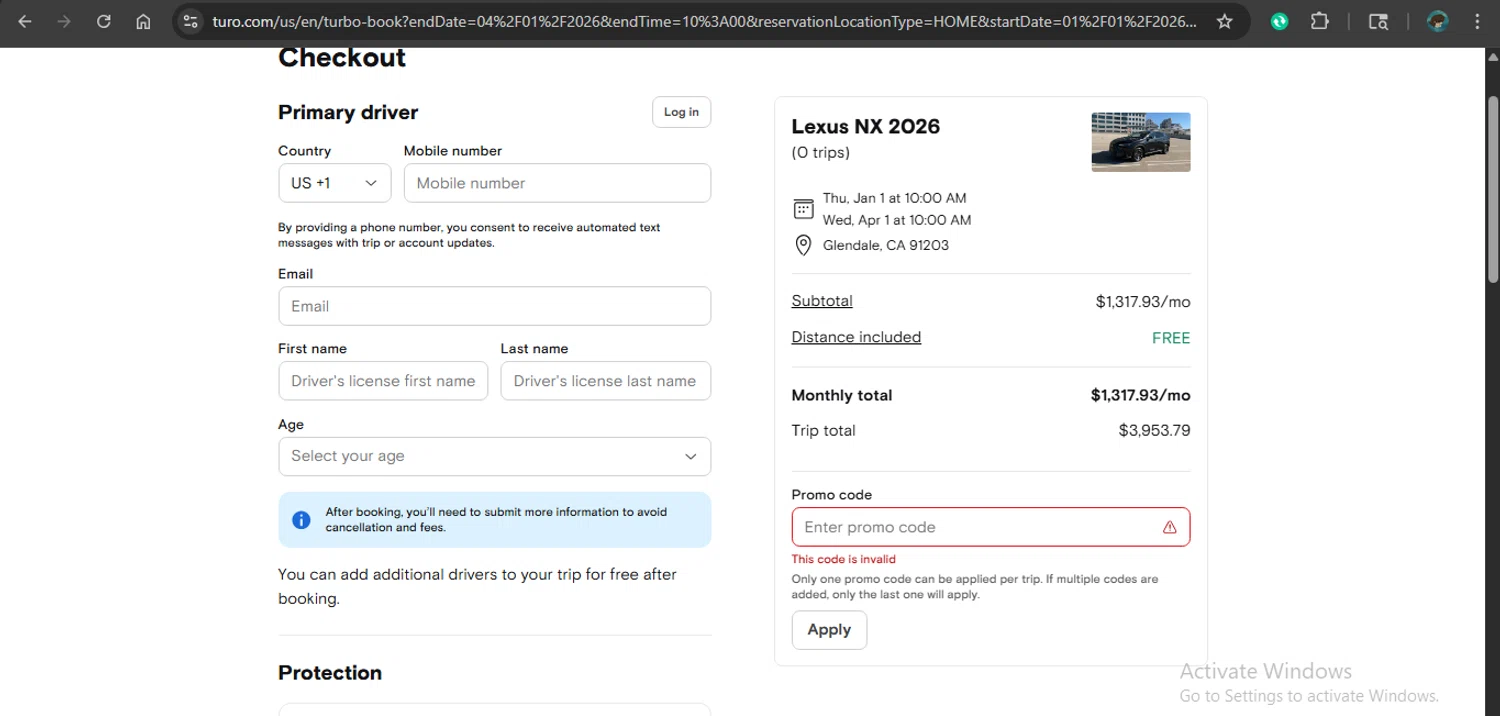The width and height of the screenshot is (1500, 716).
Task: Open the Lexus NX 2026 car thumbnail
Action: (1140, 142)
